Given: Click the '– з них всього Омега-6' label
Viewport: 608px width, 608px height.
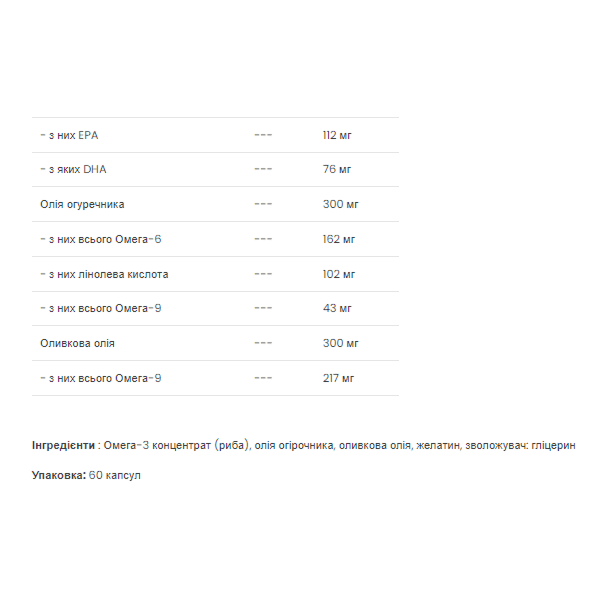Looking at the screenshot, I should click(101, 239).
